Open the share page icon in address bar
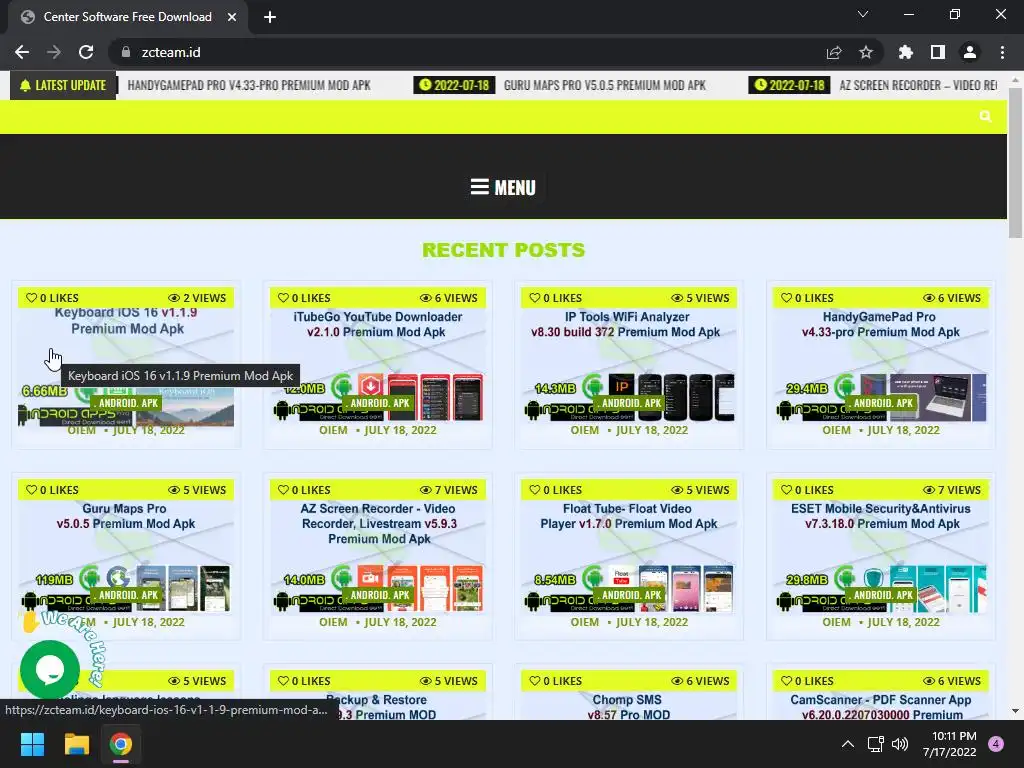1024x768 pixels. click(834, 52)
